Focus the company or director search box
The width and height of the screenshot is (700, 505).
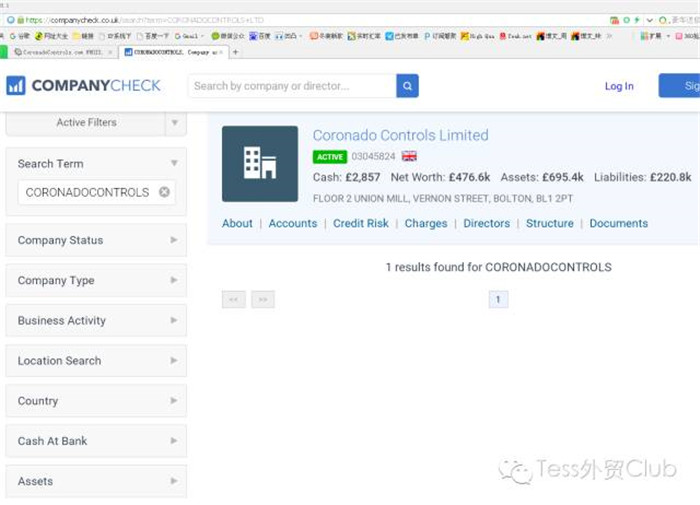(x=292, y=86)
